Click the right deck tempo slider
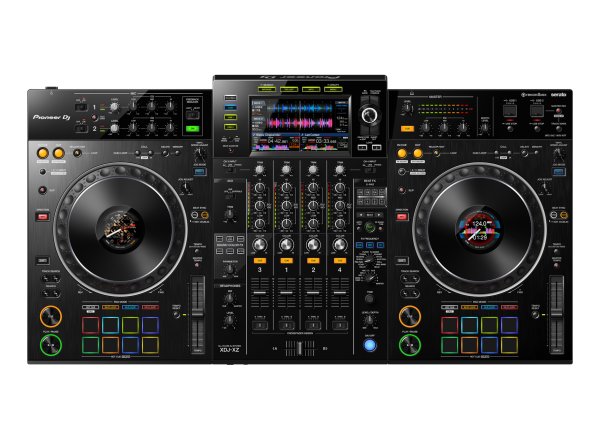600x440 pixels. 557,315
